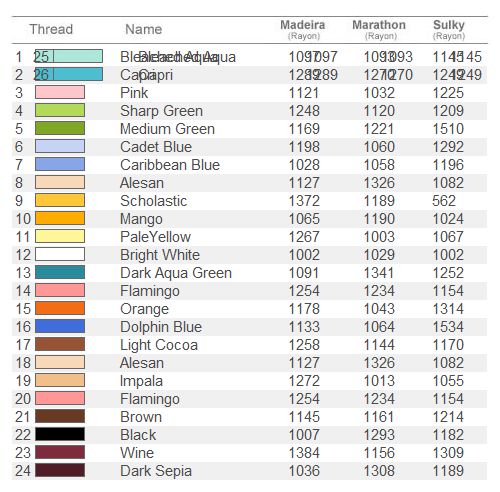Select the Caribbean Blue name text

click(x=170, y=165)
